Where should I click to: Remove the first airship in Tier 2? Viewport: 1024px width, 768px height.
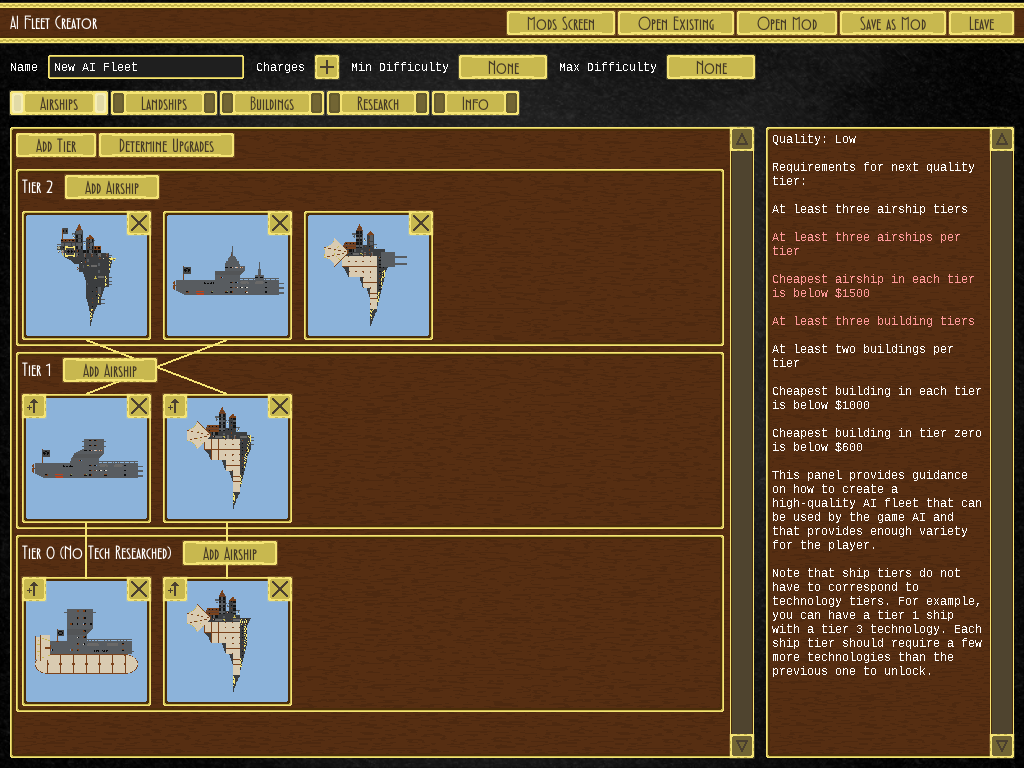138,223
